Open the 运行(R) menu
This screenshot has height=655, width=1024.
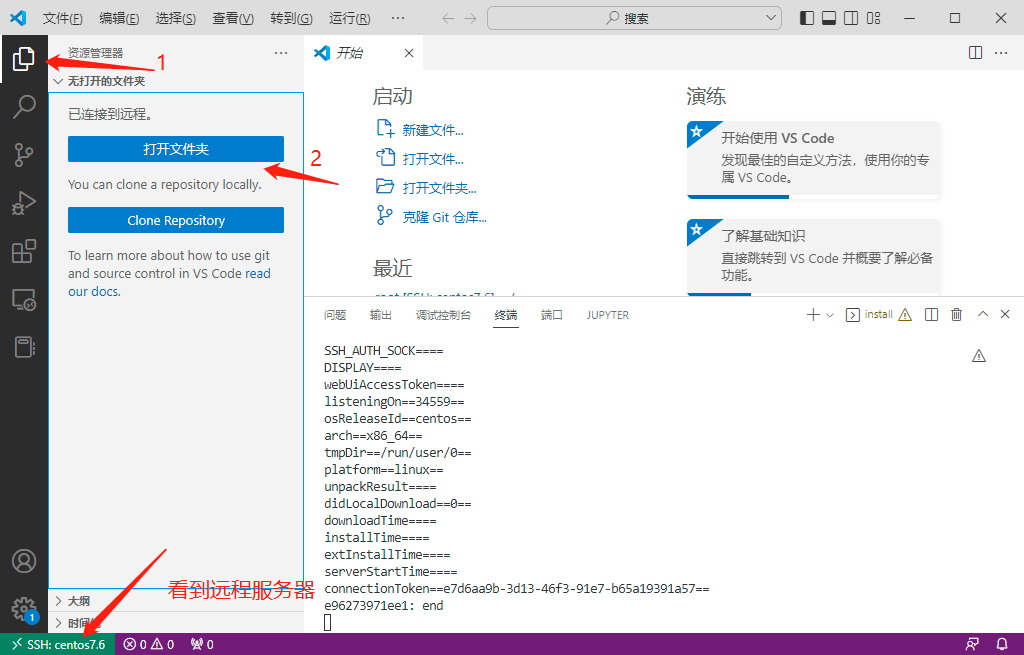349,18
